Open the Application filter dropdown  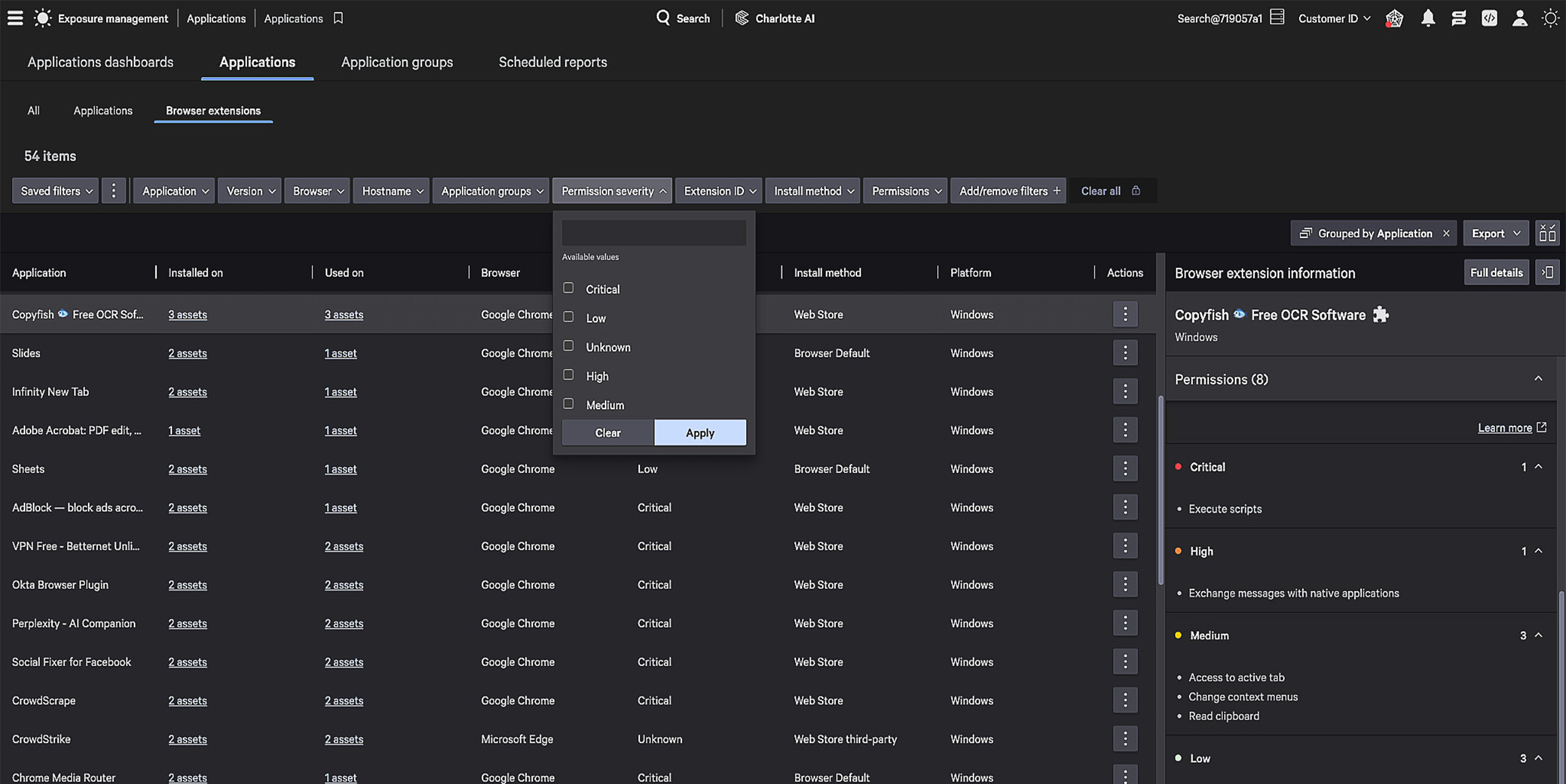click(x=174, y=191)
